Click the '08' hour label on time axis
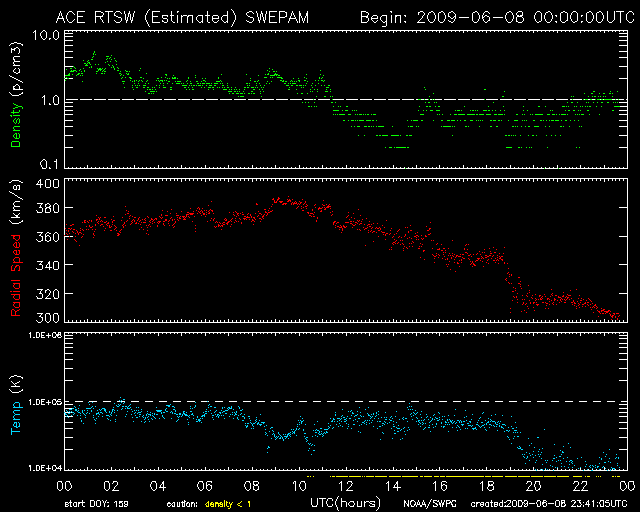Viewport: 640px width, 512px height. 251,486
